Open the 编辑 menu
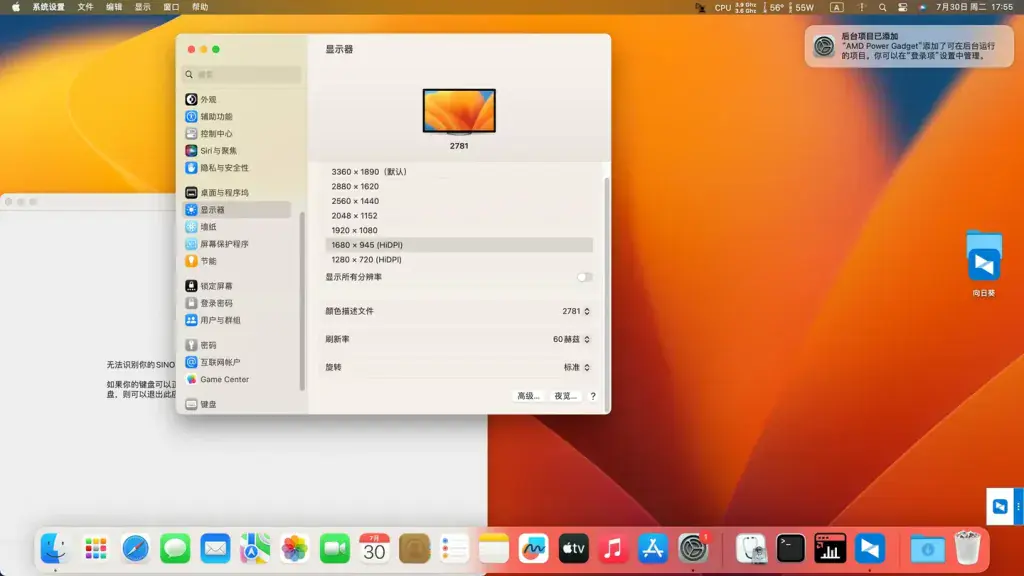Screen dimensions: 1024x576 114,7
